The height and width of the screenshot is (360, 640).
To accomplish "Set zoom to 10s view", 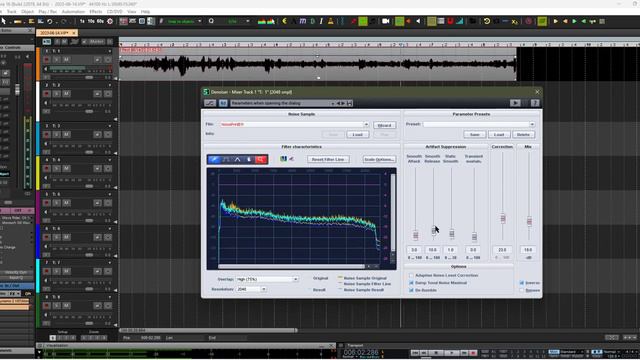I will [x=91, y=21].
